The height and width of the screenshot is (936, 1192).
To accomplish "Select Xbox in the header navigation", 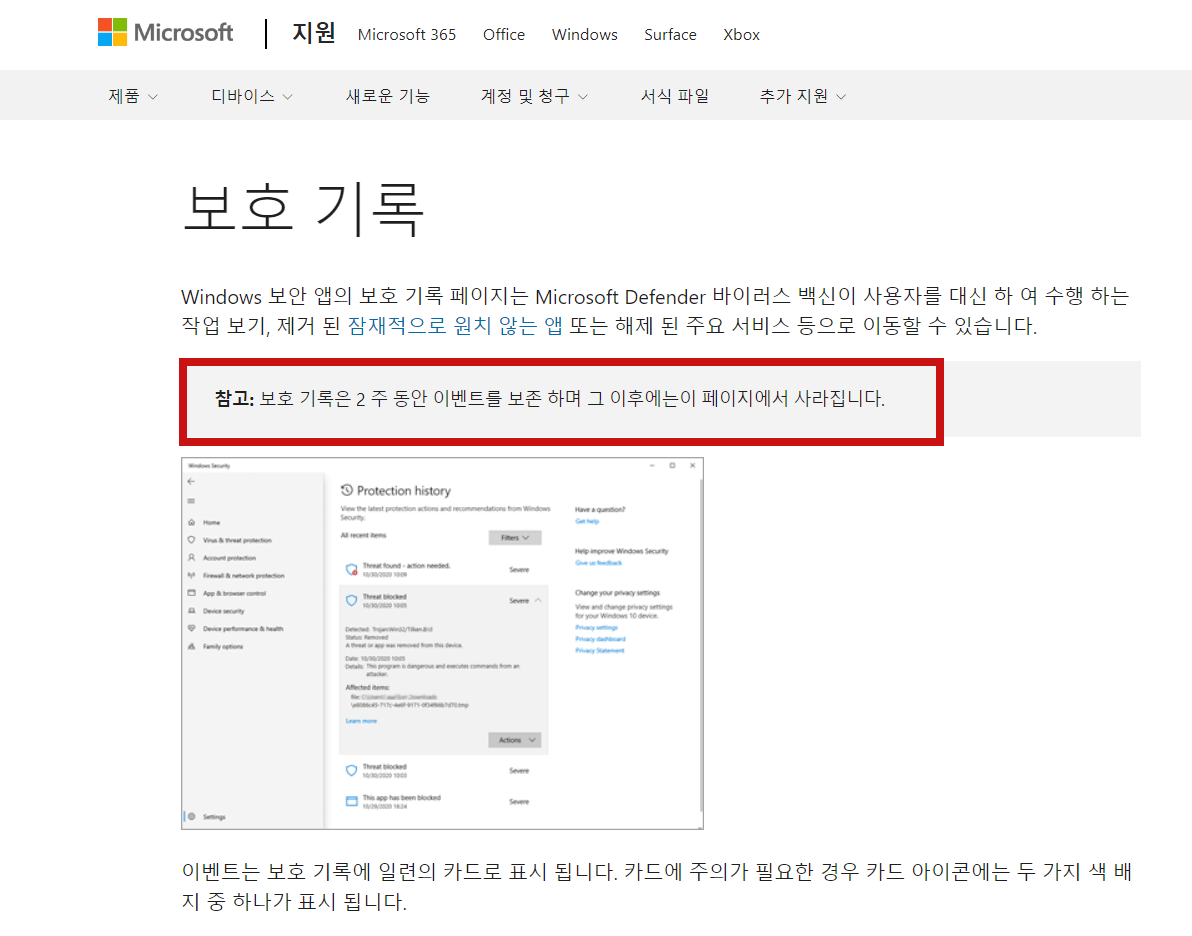I will coord(741,35).
